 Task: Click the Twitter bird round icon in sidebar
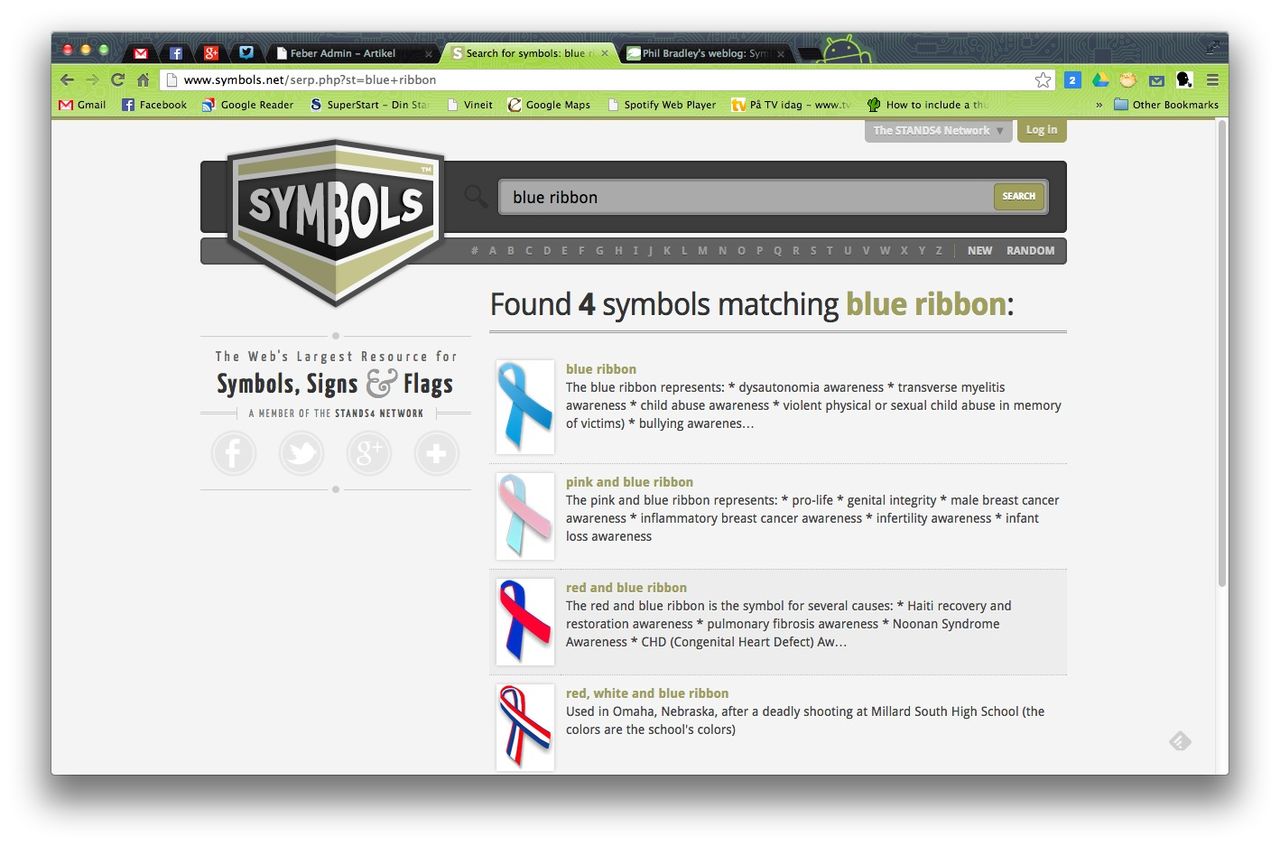pyautogui.click(x=301, y=453)
